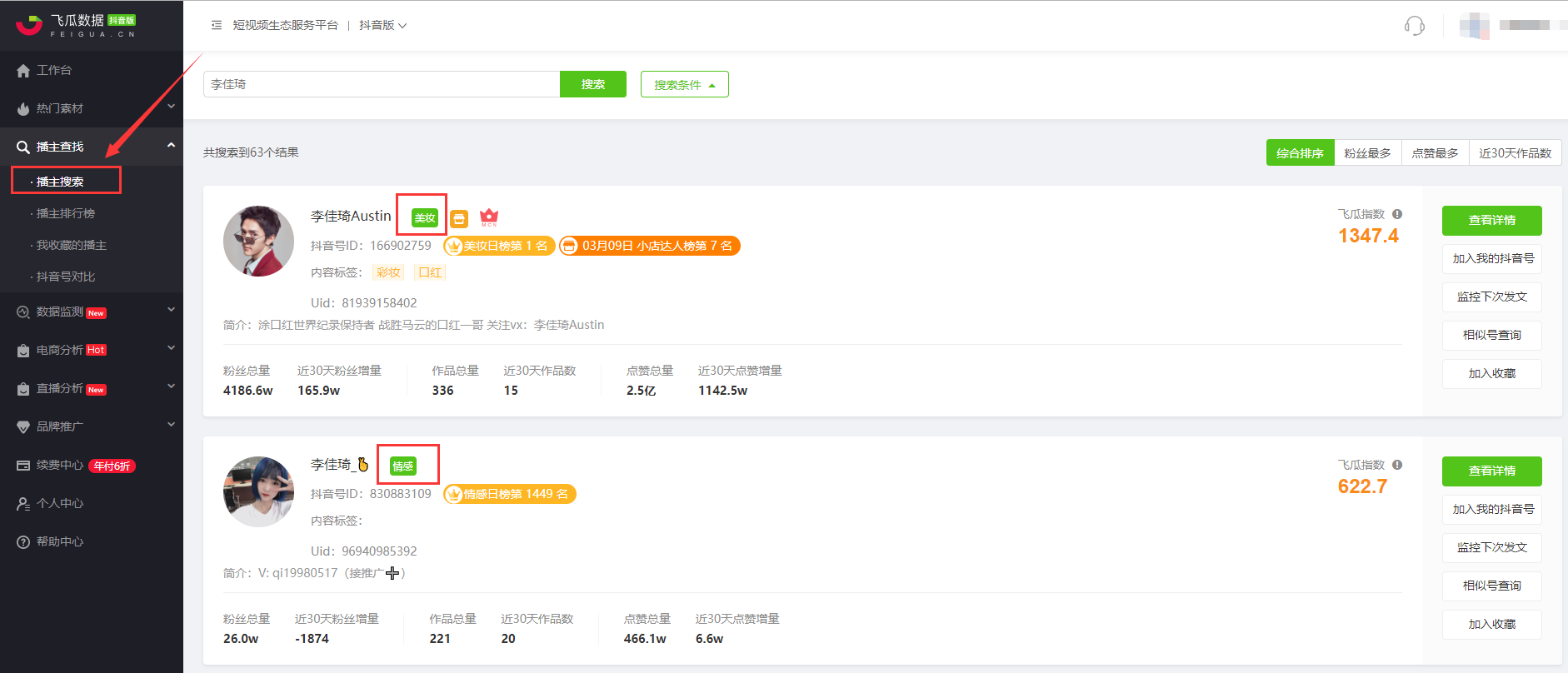Open 我收藏的播主 submenu item
This screenshot has width=1568, height=673.
pos(71,245)
